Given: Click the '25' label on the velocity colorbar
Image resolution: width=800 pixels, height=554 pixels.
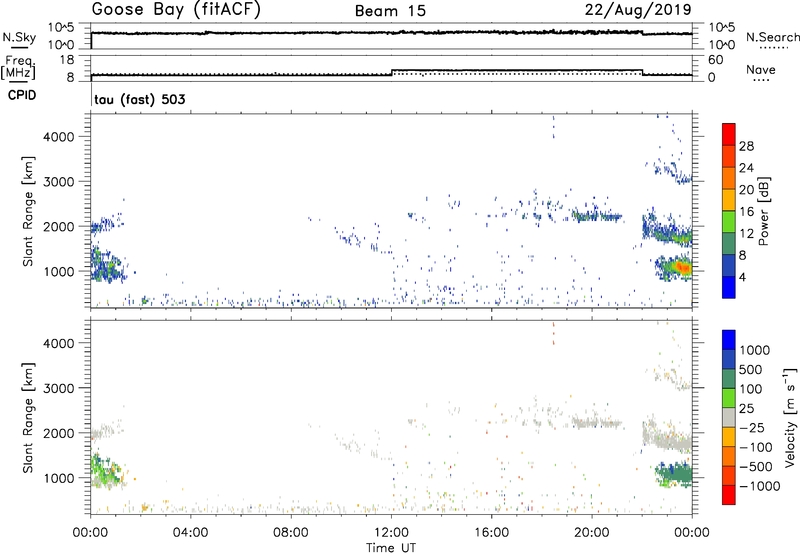Looking at the screenshot, I should 746,408.
